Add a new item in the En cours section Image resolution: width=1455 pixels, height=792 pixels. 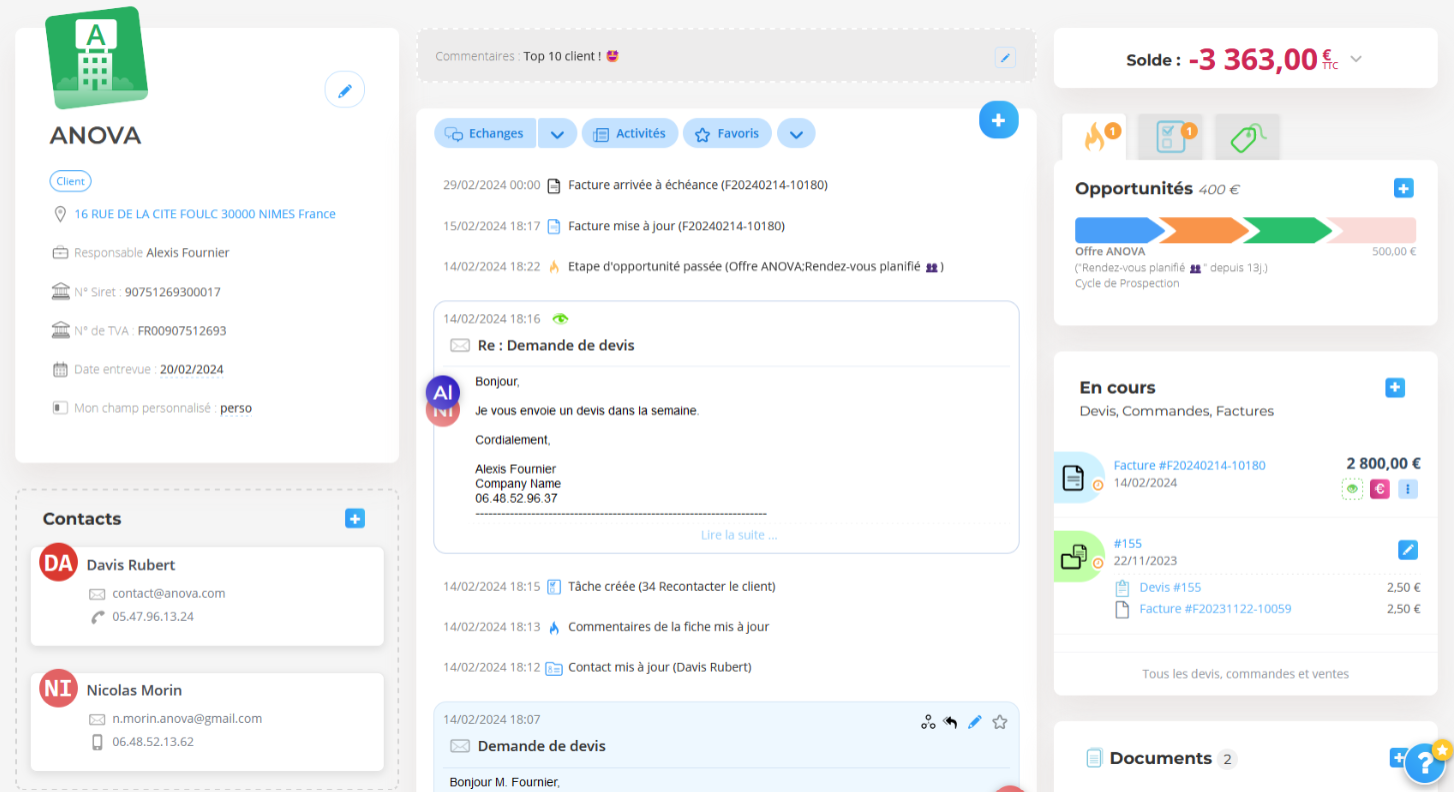pyautogui.click(x=1395, y=388)
